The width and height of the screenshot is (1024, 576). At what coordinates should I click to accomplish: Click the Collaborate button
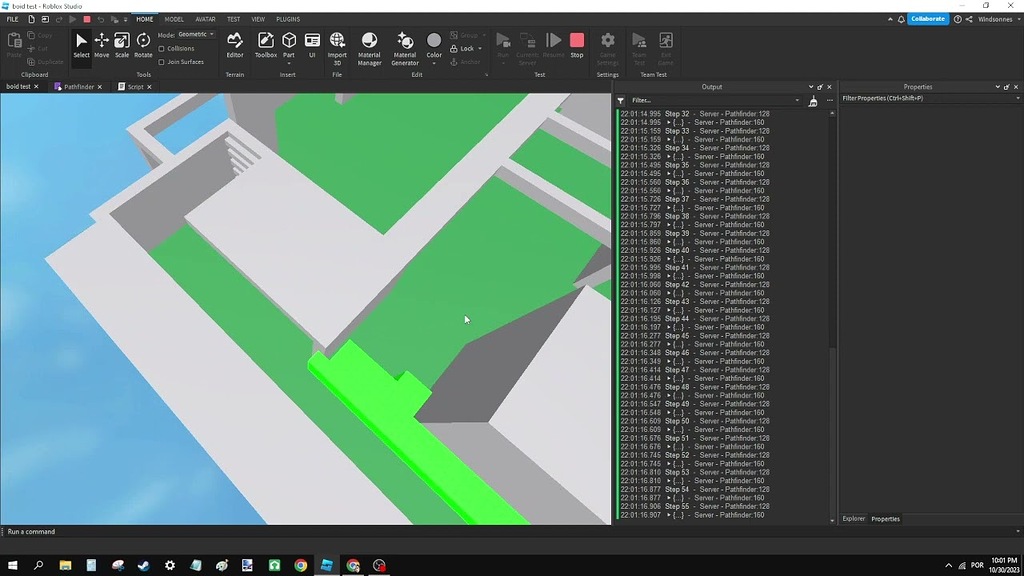tap(927, 20)
